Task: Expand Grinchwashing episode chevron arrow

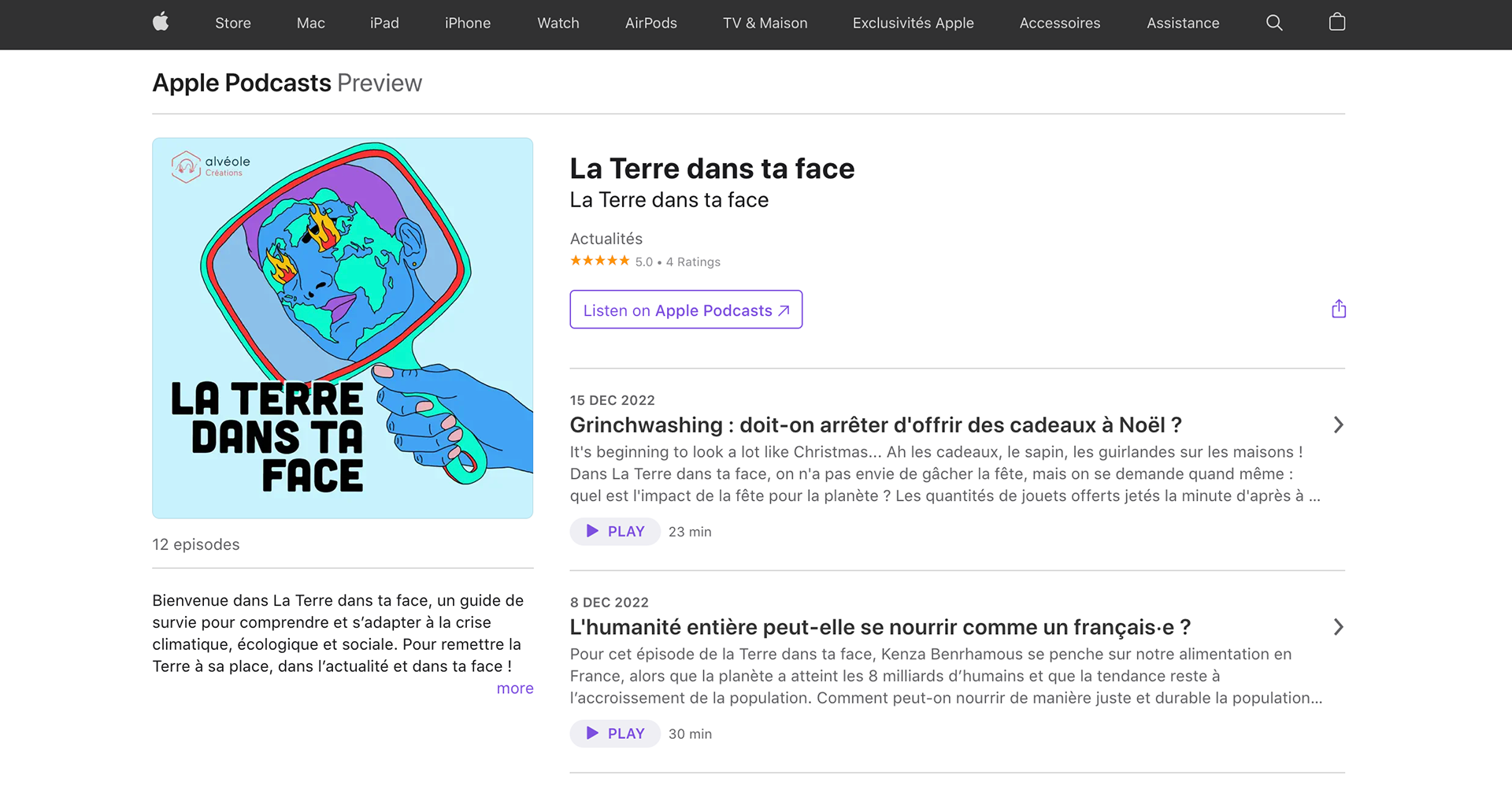Action: pyautogui.click(x=1338, y=425)
